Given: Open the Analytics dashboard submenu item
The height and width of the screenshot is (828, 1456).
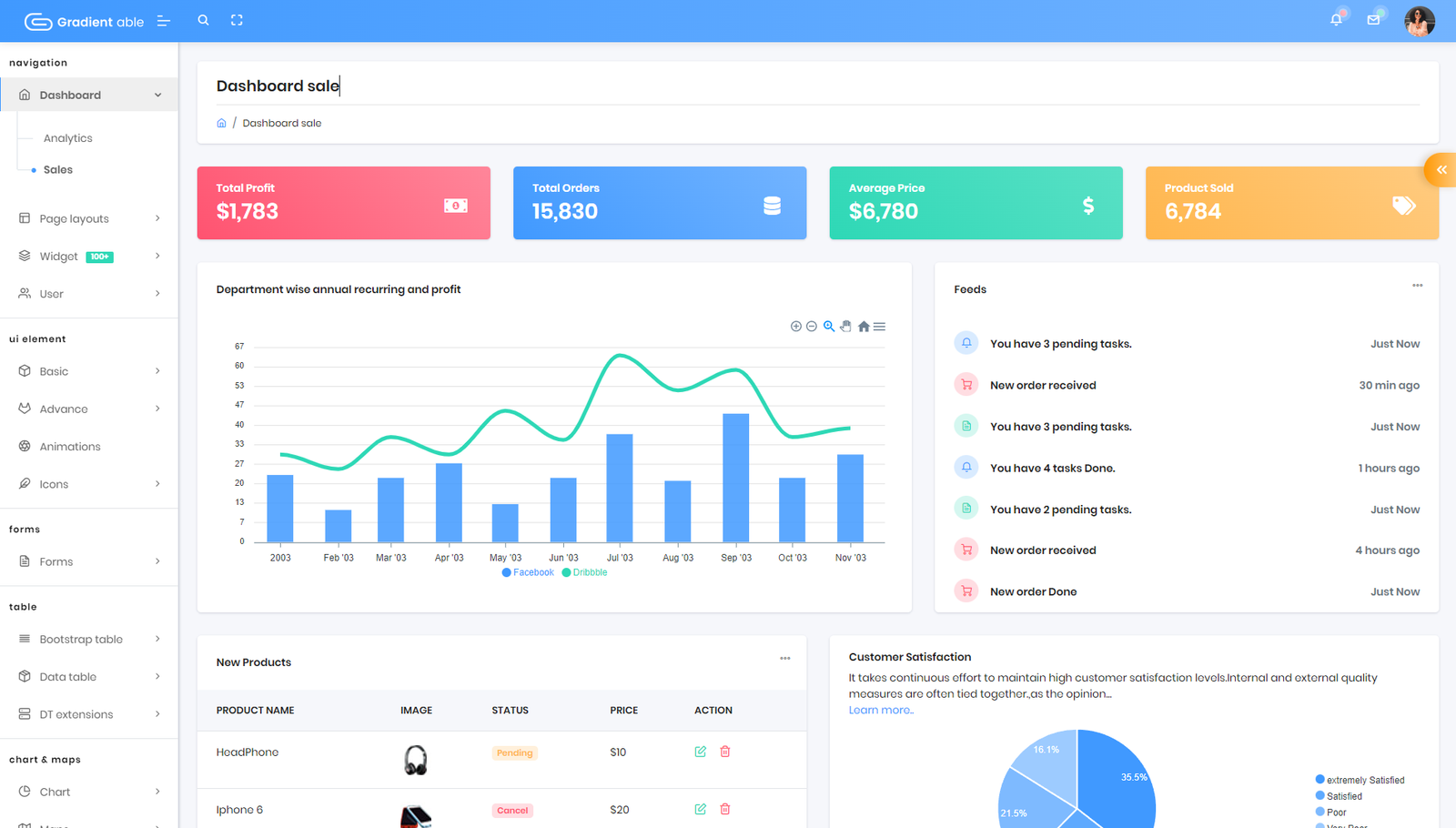Looking at the screenshot, I should tap(68, 138).
